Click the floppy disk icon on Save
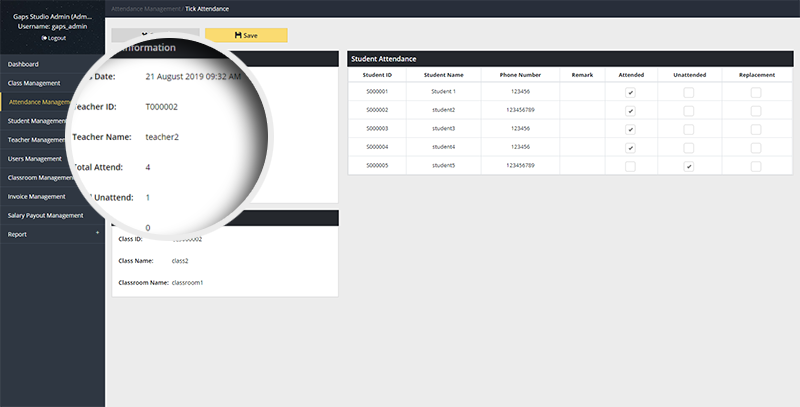 pyautogui.click(x=238, y=35)
